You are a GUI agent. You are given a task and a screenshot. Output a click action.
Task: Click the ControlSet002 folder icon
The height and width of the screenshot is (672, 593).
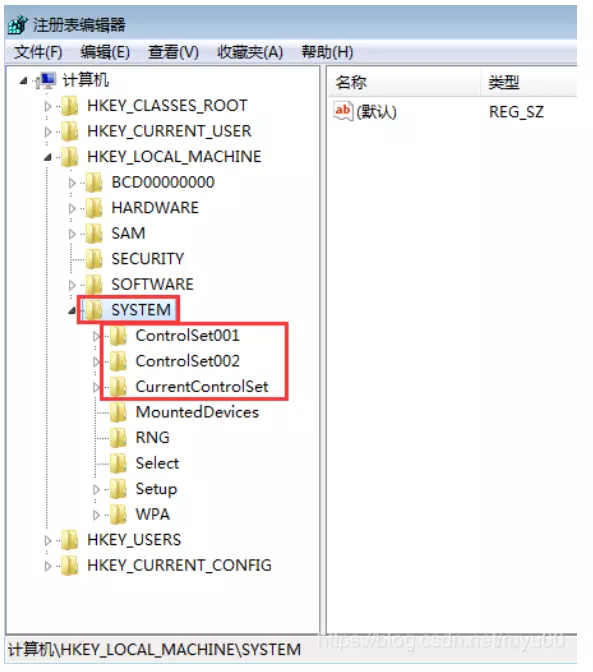pos(118,361)
